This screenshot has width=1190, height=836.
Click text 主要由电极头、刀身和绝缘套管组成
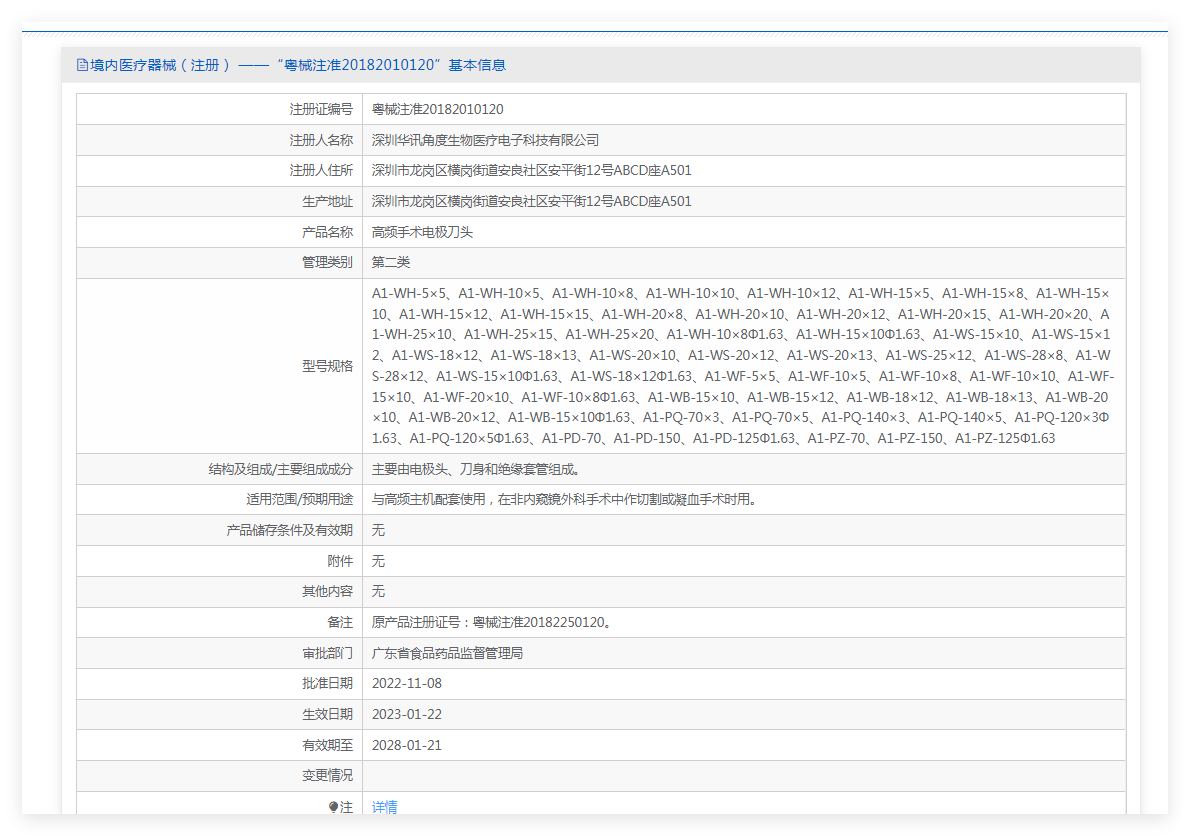click(x=475, y=470)
